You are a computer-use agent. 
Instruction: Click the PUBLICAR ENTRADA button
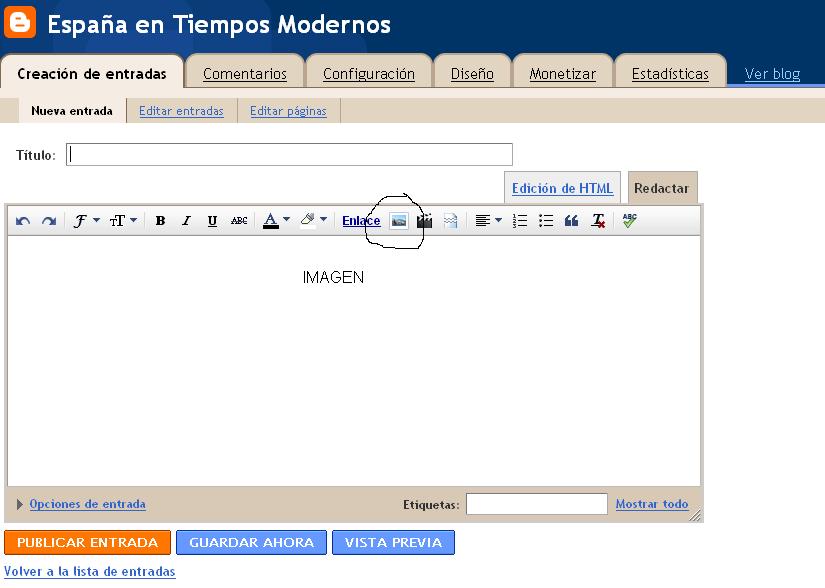pyautogui.click(x=87, y=542)
